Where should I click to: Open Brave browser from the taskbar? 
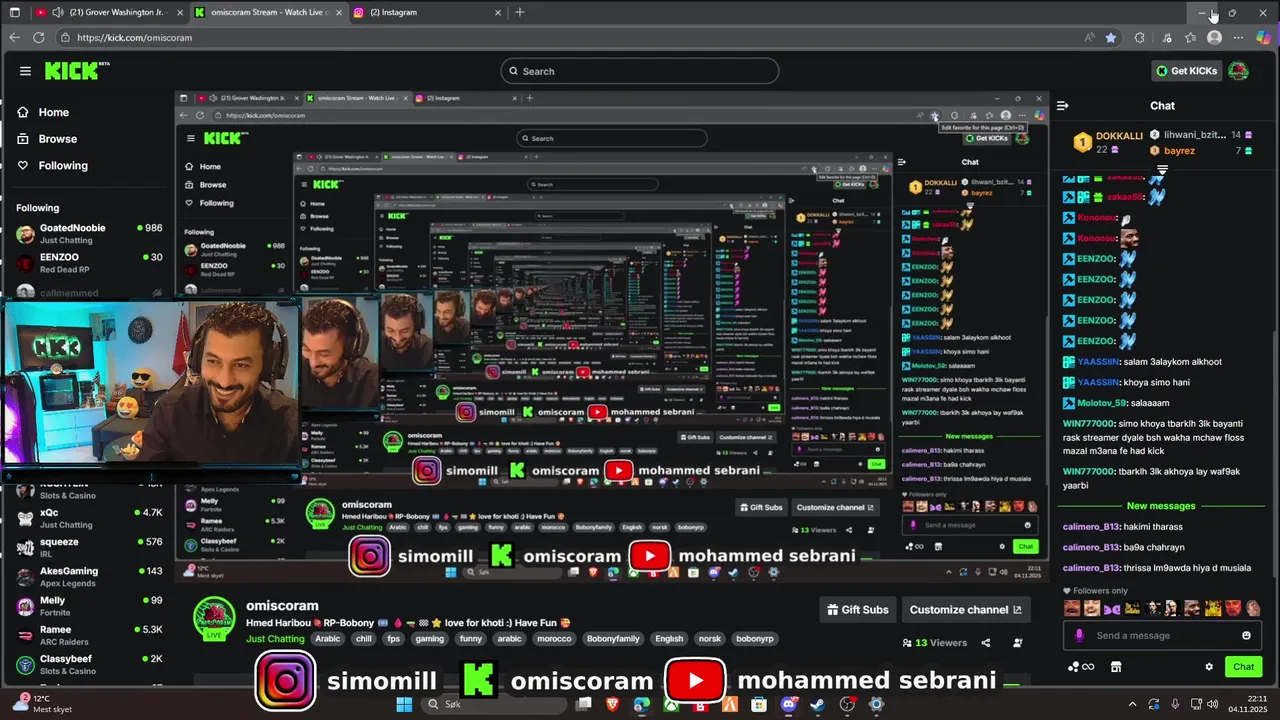(612, 704)
